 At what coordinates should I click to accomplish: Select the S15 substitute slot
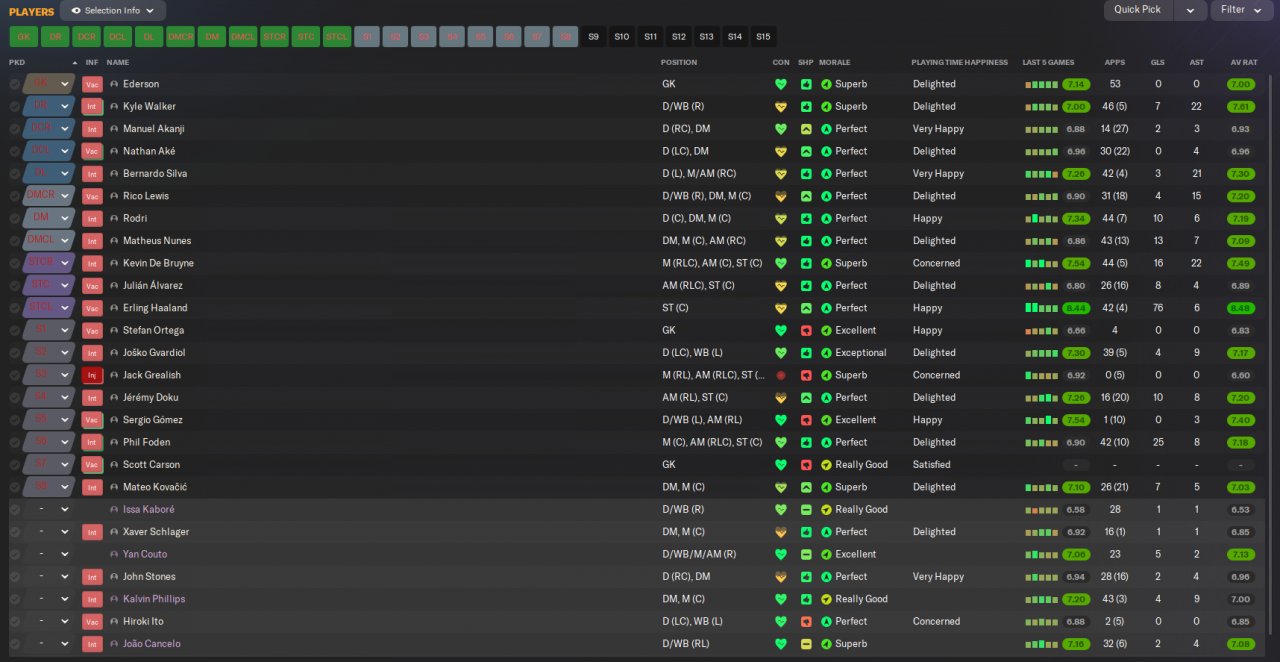[764, 37]
